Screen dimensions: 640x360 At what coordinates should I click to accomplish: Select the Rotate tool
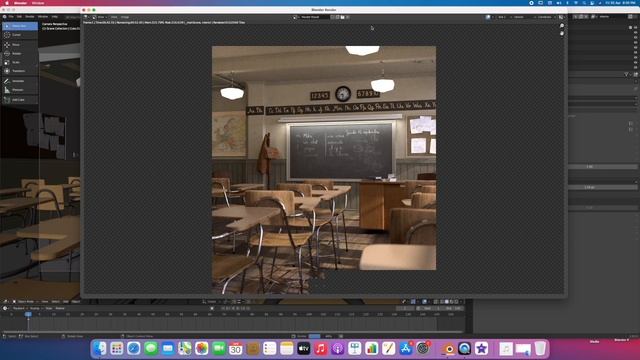point(20,53)
